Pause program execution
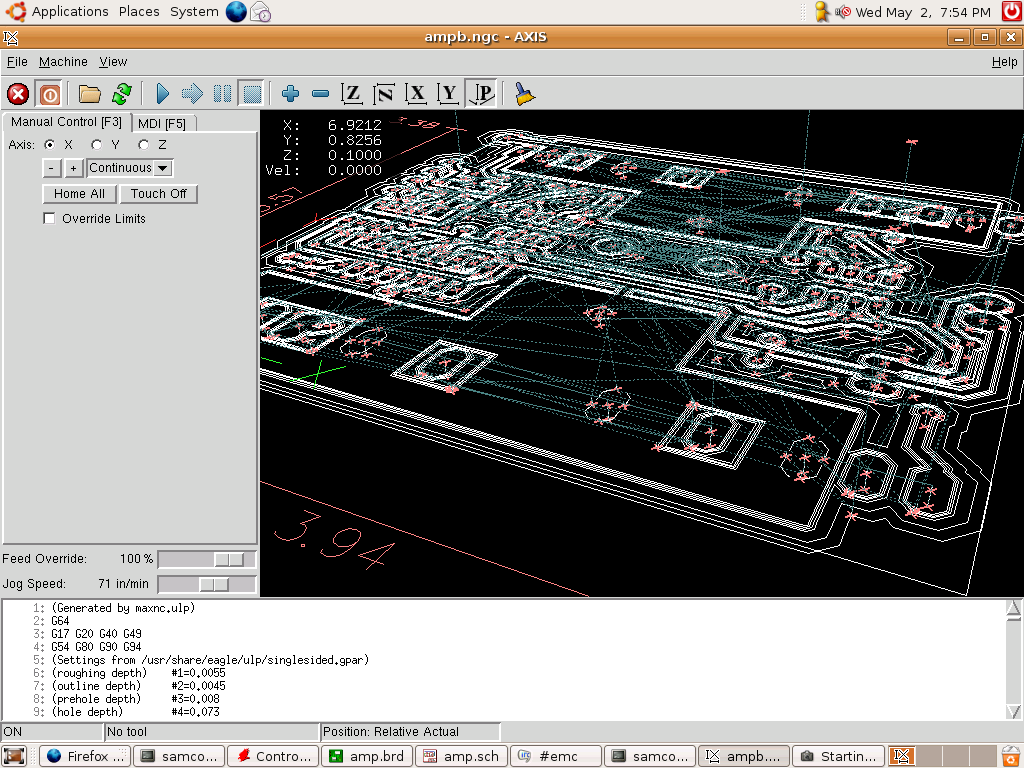 pos(222,94)
